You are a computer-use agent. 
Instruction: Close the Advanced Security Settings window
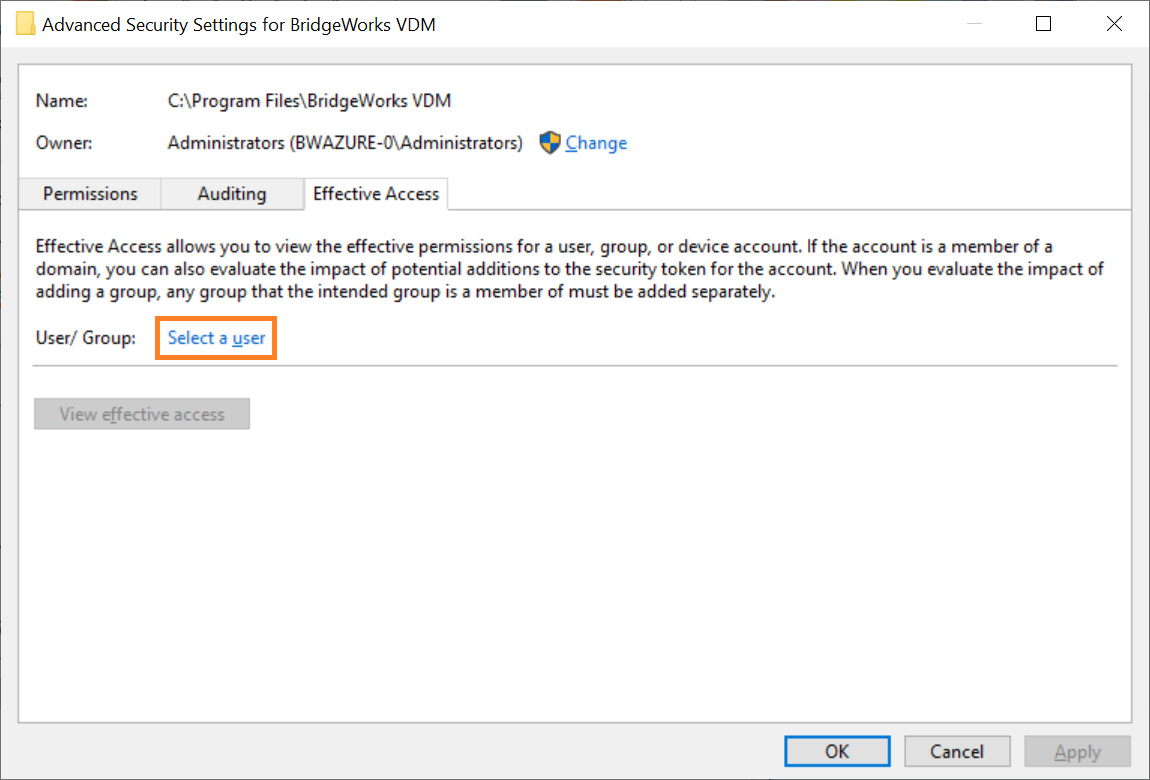[x=1114, y=24]
